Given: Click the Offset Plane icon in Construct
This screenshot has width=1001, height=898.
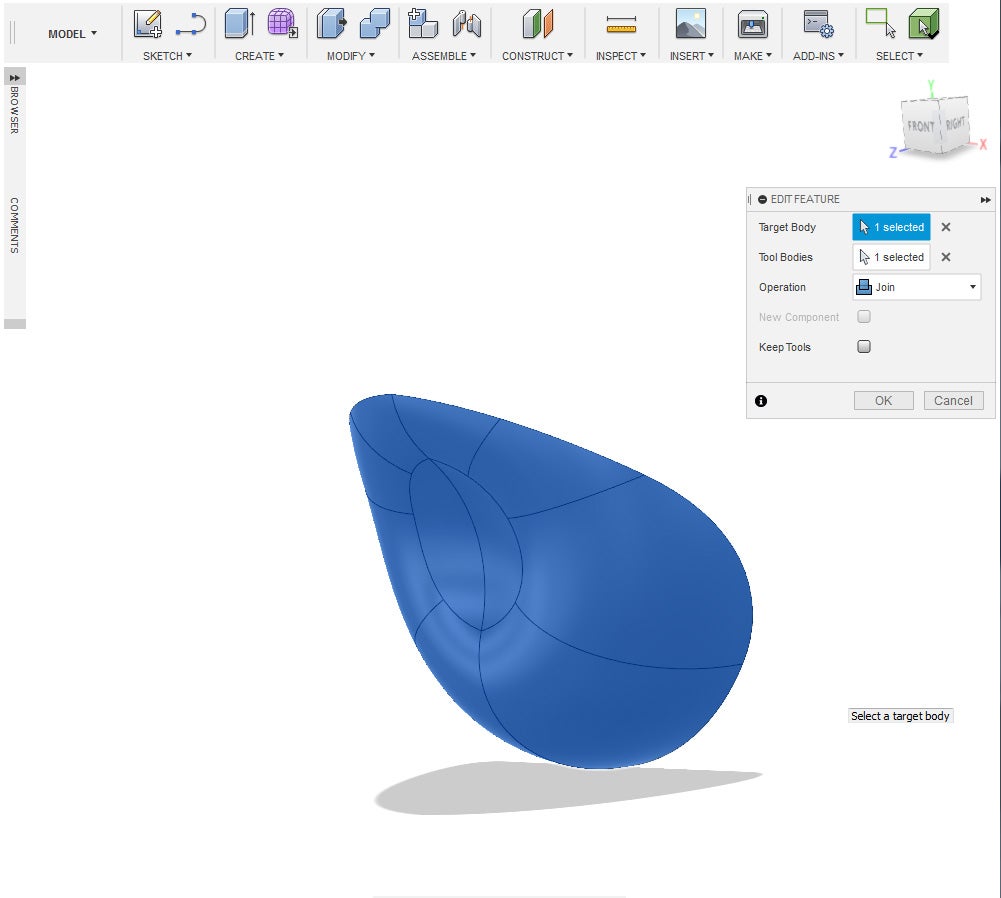Looking at the screenshot, I should coord(538,24).
